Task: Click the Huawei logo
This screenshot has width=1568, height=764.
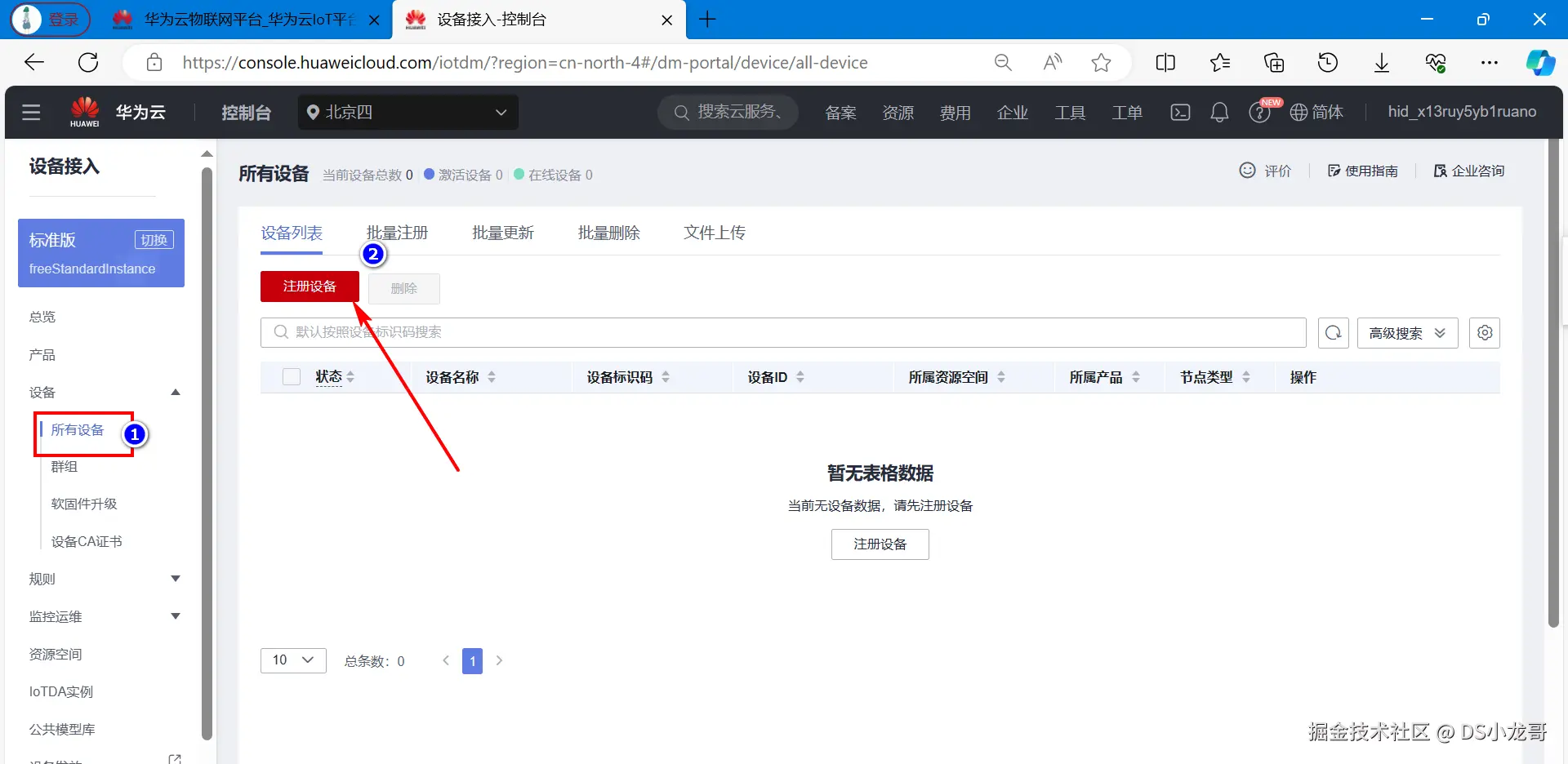Action: [85, 112]
